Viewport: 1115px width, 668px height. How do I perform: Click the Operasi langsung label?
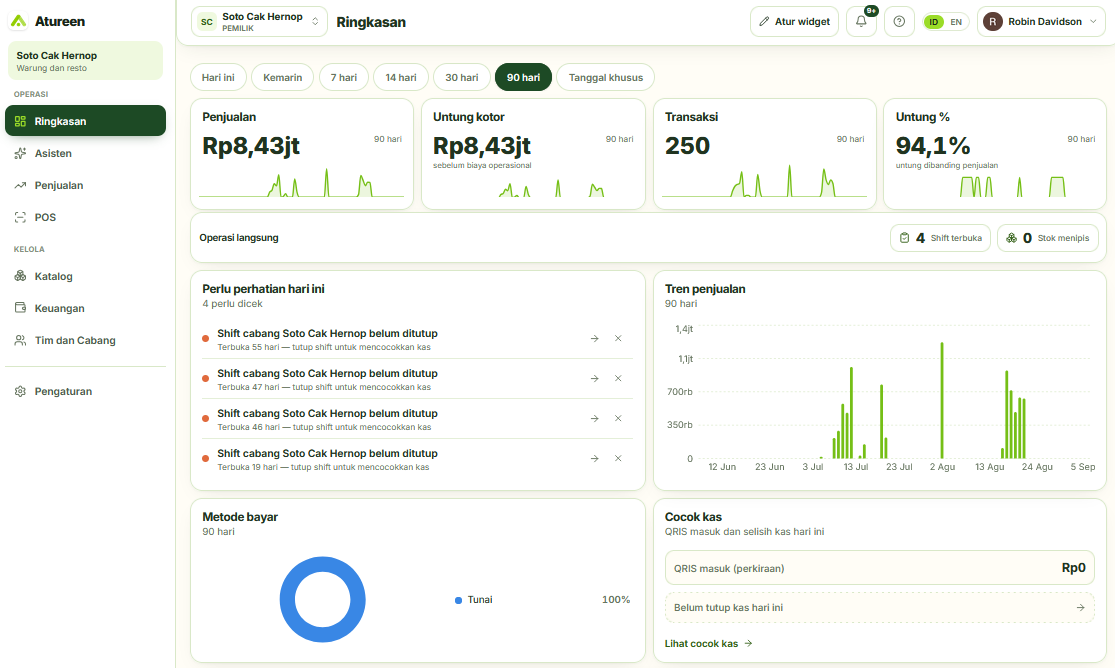pos(239,238)
